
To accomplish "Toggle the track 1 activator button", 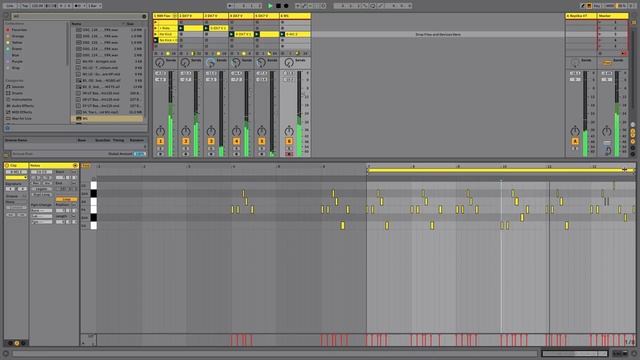I will tap(160, 141).
